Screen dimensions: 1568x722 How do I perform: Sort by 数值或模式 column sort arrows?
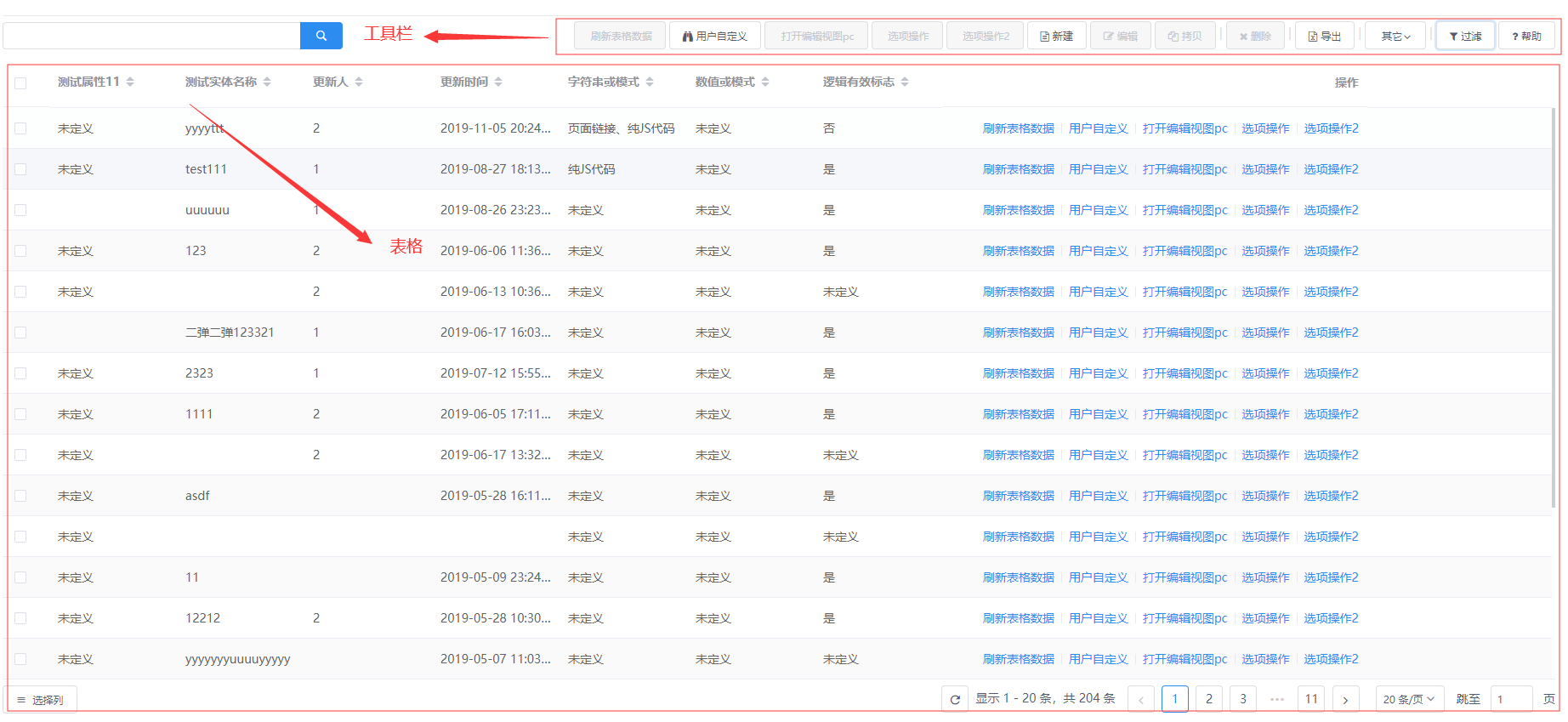[x=765, y=82]
